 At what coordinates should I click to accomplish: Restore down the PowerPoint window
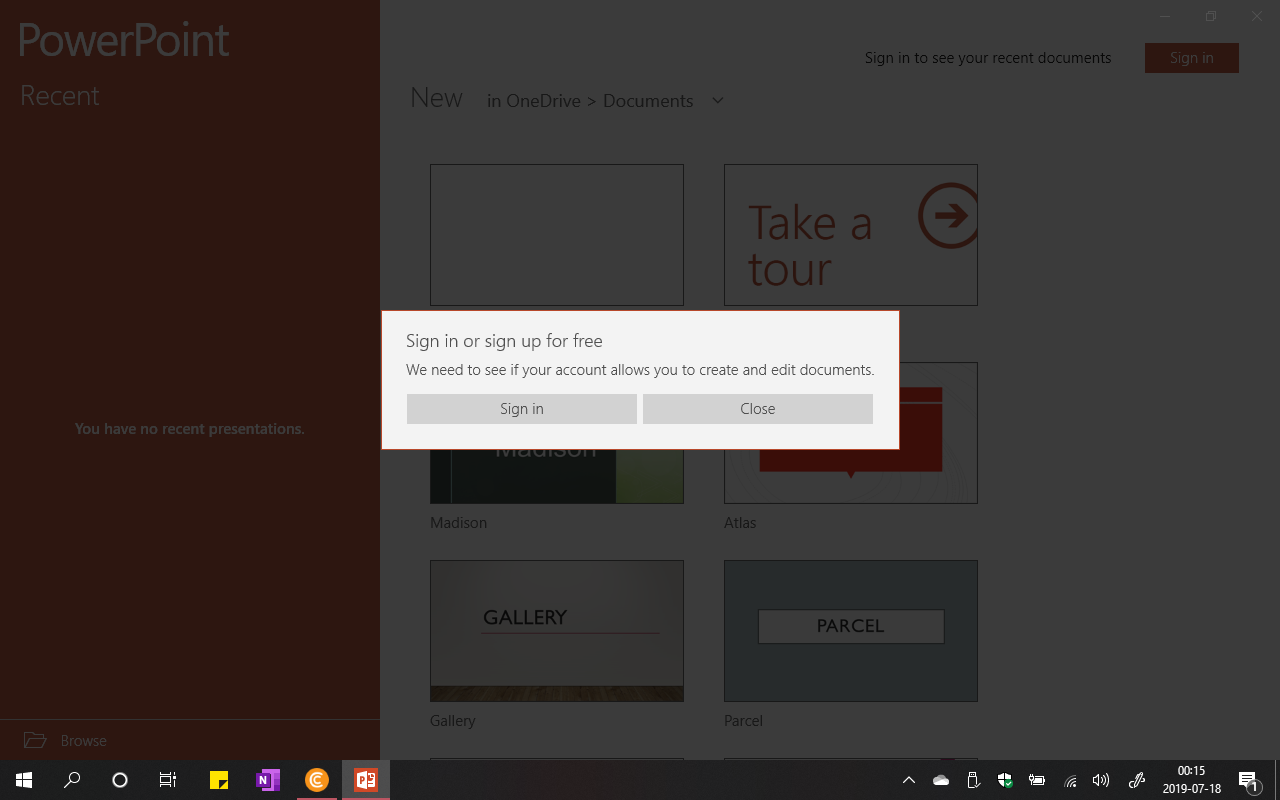[1211, 16]
